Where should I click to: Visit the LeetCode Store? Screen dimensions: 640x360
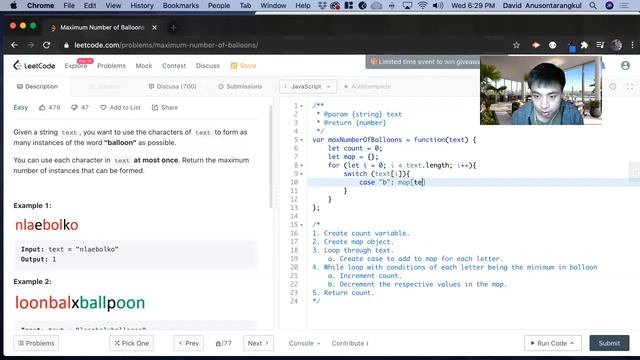coord(243,66)
